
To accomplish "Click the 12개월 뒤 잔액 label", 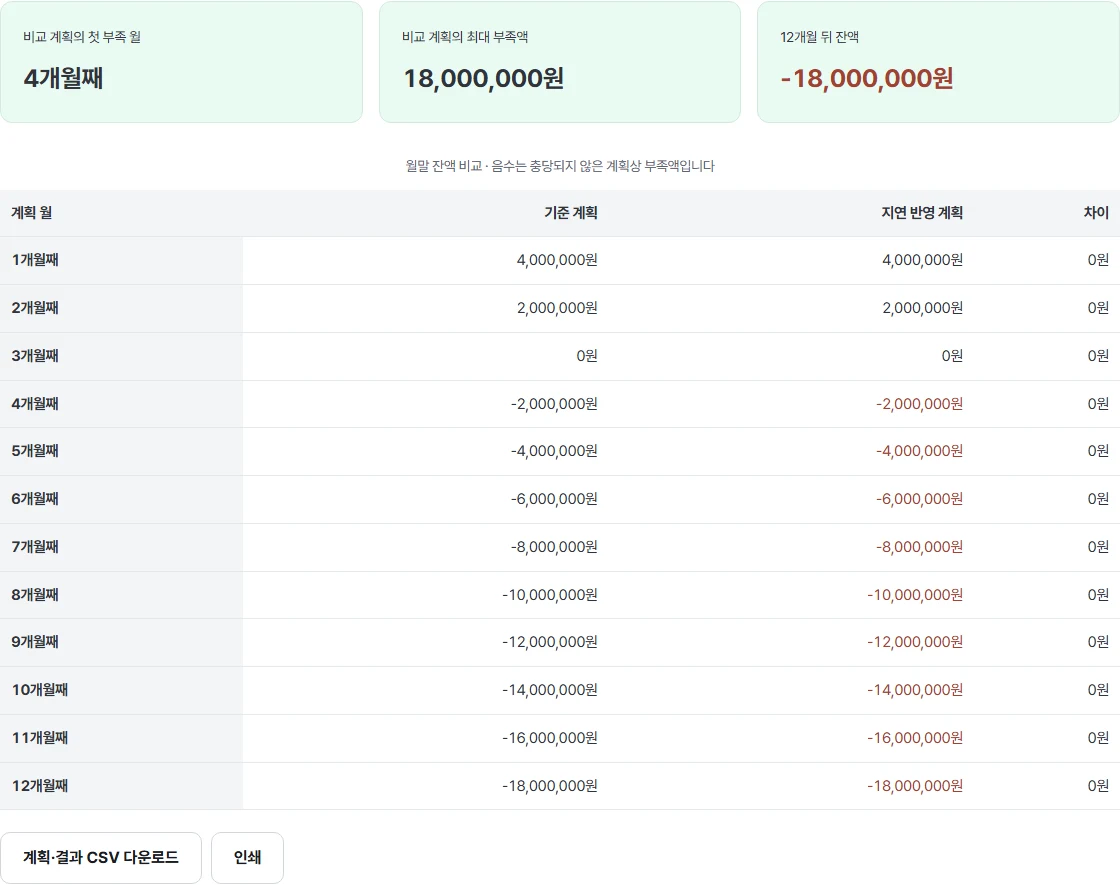I will coord(819,37).
